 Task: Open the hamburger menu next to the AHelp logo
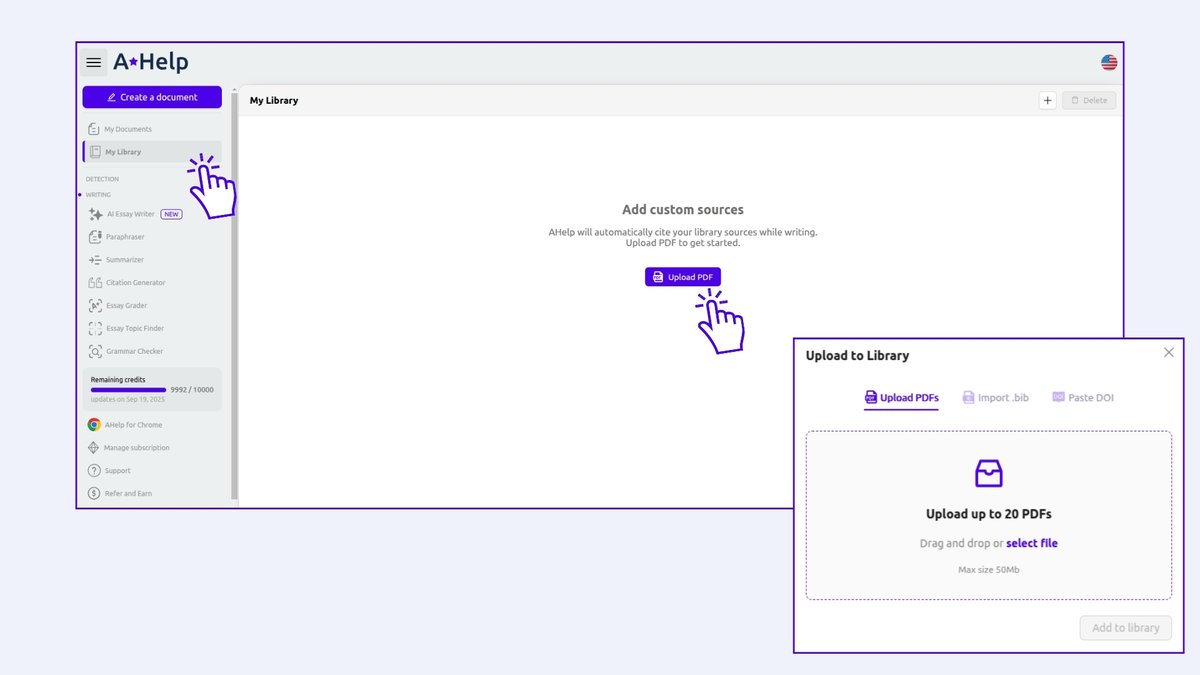click(x=93, y=62)
